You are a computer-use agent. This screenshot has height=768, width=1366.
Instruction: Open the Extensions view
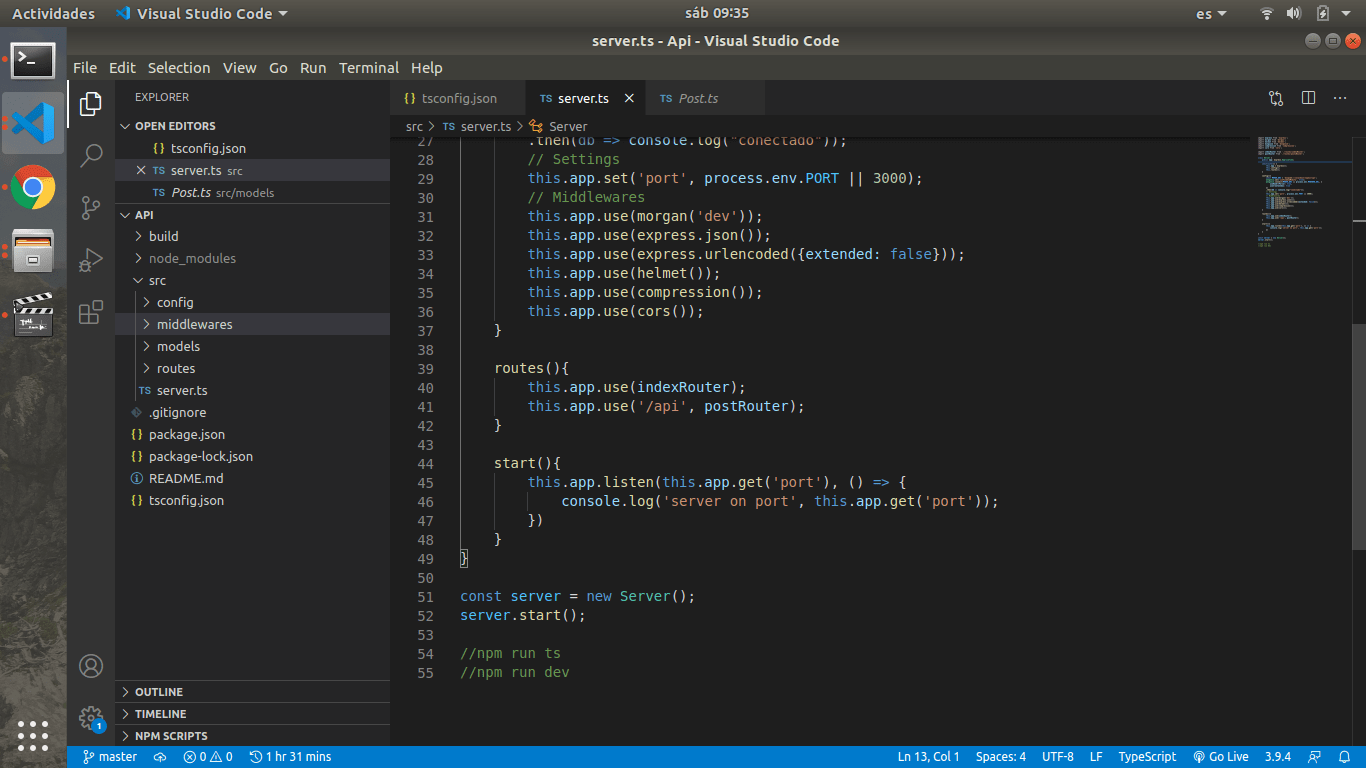coord(91,312)
